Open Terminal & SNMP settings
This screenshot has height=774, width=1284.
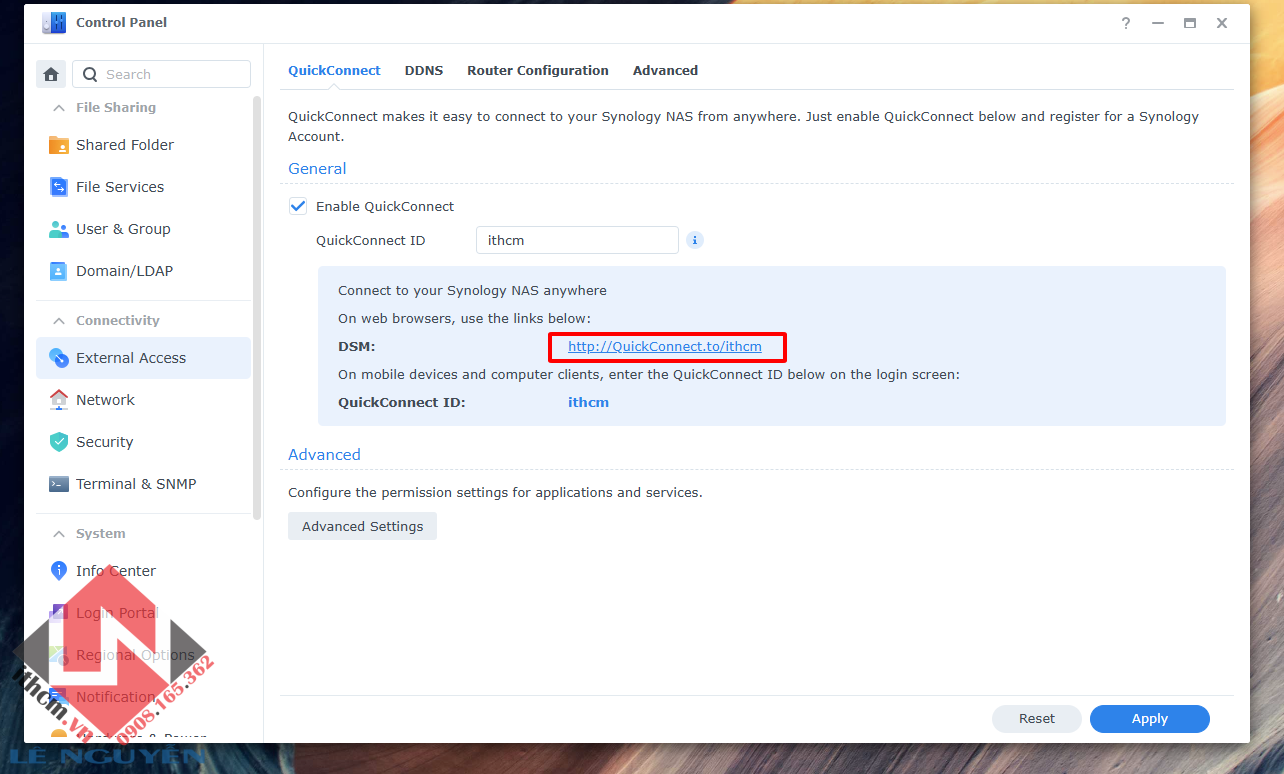point(144,484)
